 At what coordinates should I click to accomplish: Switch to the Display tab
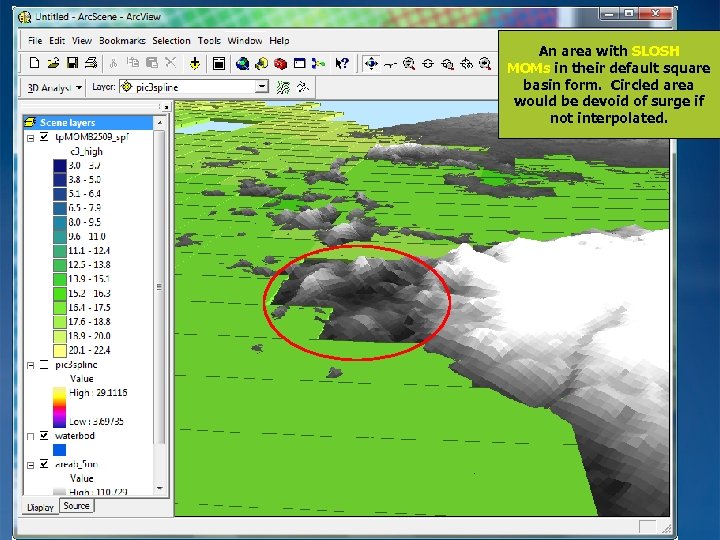40,507
